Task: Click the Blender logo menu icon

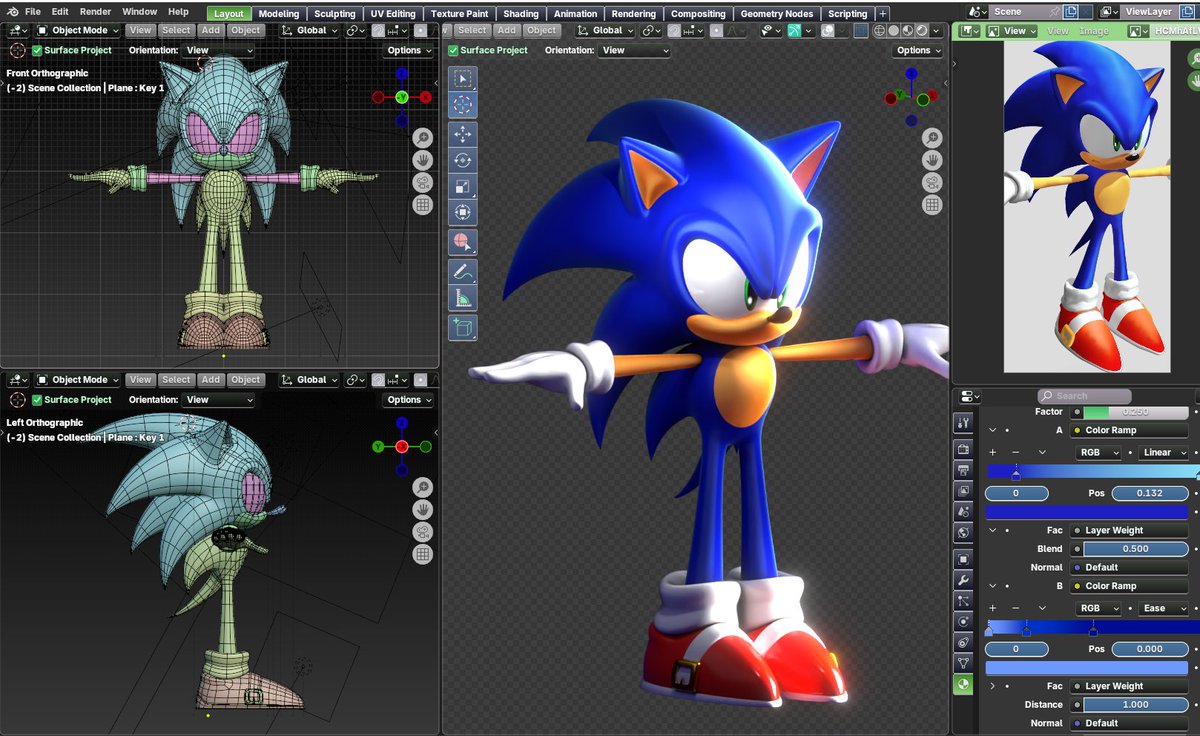Action: click(12, 12)
